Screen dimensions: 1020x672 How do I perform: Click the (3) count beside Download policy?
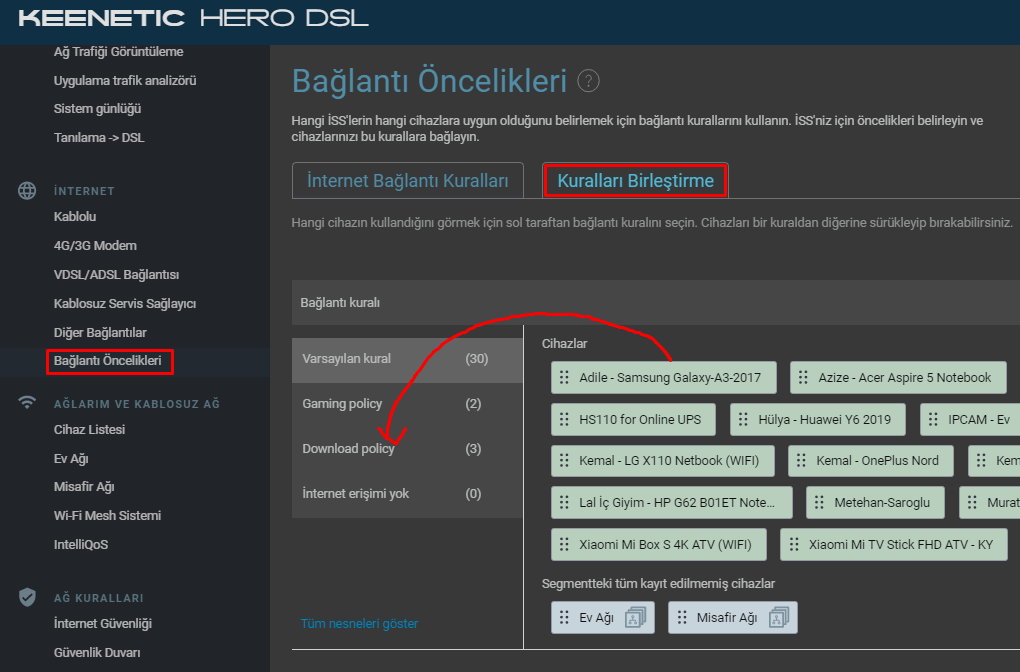(x=473, y=449)
